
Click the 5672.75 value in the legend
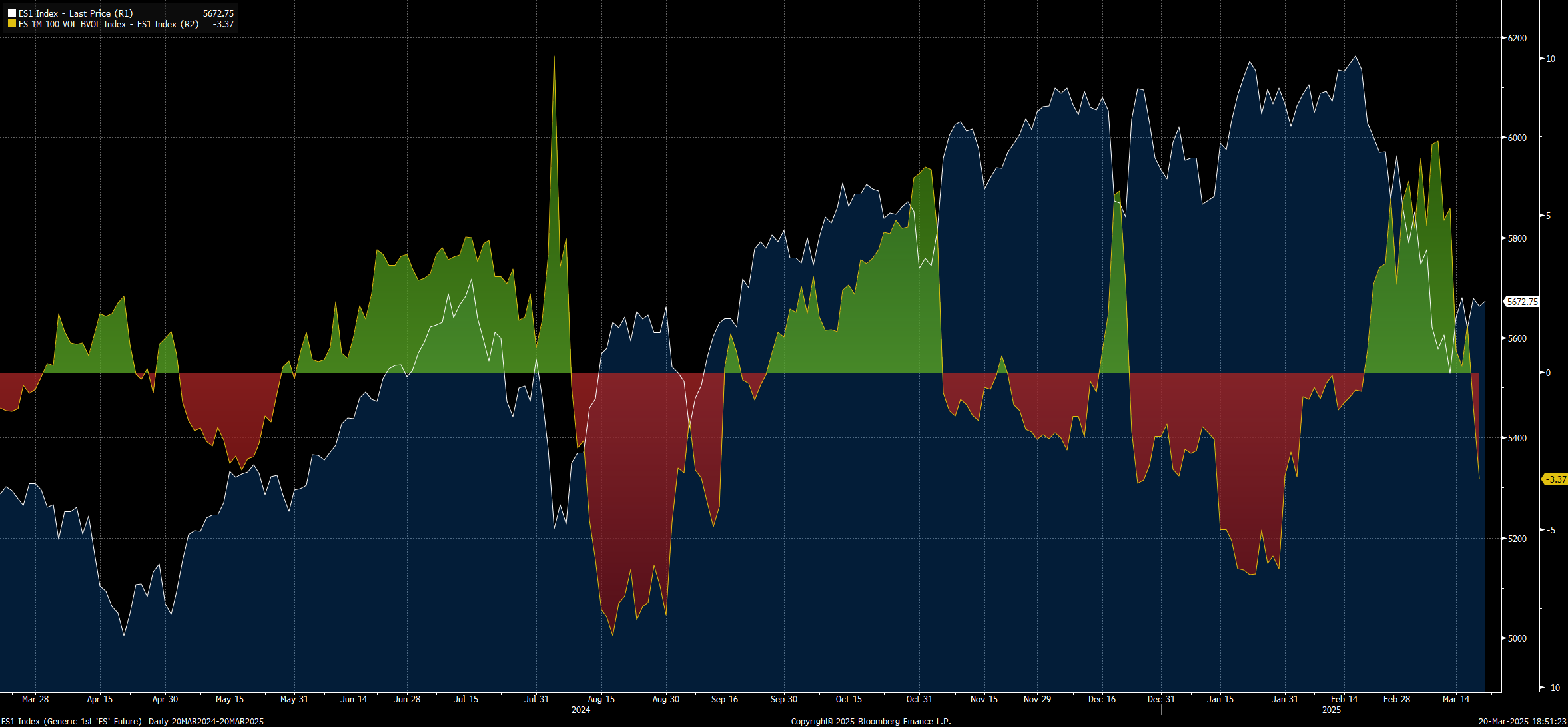[218, 13]
